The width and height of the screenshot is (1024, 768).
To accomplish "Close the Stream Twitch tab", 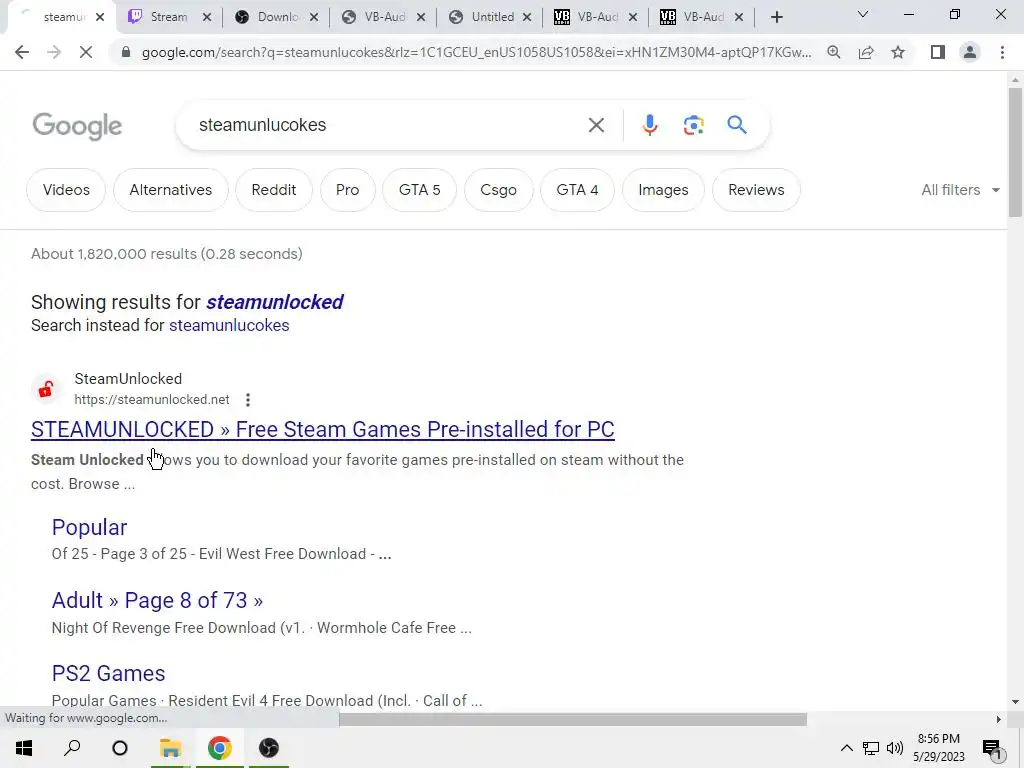I will click(x=207, y=17).
